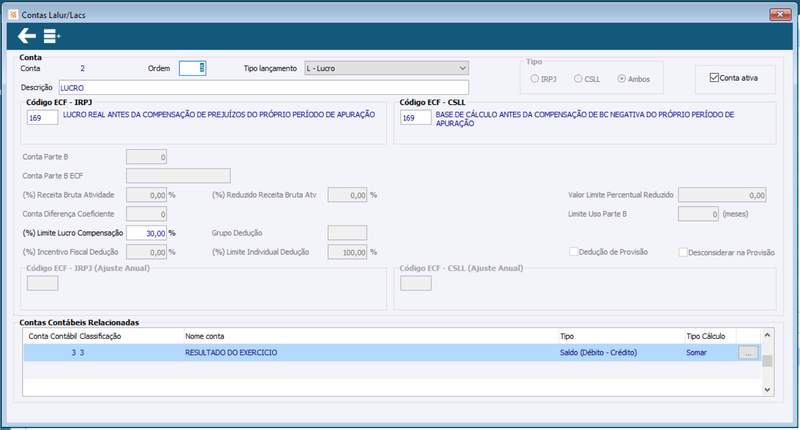The width and height of the screenshot is (800, 430).
Task: Edit the Limite Lucro Compensação percentage field
Action: [x=146, y=233]
